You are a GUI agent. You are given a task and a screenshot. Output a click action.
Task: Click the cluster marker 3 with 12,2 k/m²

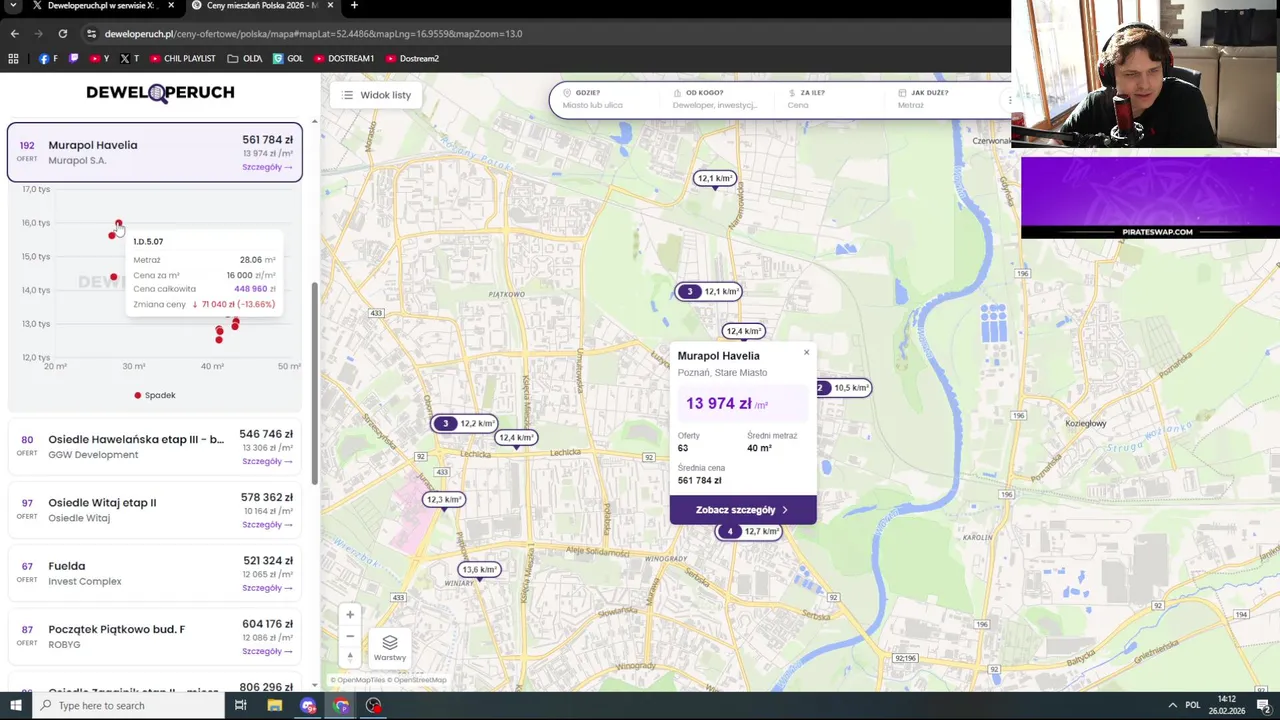click(x=465, y=424)
